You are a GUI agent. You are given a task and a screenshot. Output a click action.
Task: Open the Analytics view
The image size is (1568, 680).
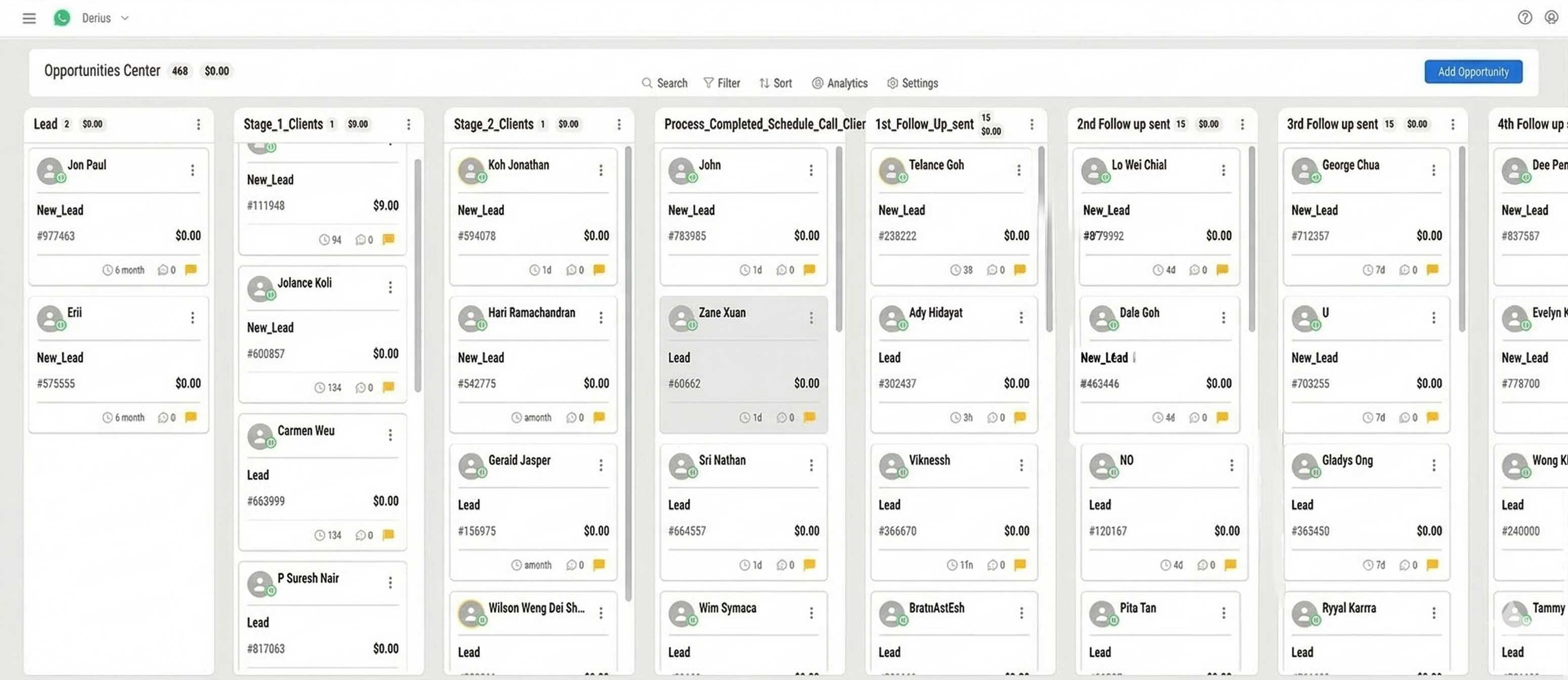coord(818,83)
